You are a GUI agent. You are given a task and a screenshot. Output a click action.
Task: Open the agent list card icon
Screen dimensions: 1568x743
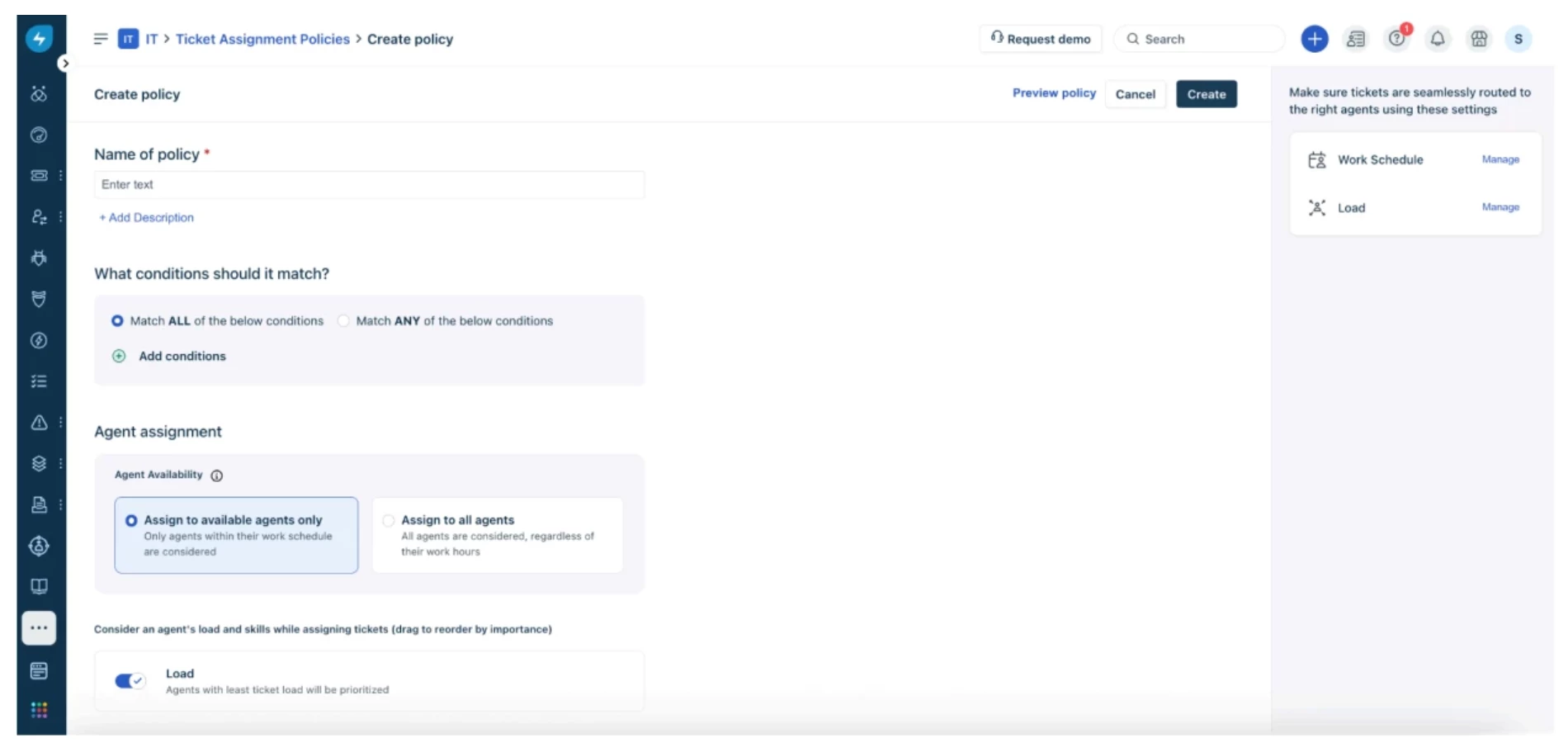(1356, 39)
